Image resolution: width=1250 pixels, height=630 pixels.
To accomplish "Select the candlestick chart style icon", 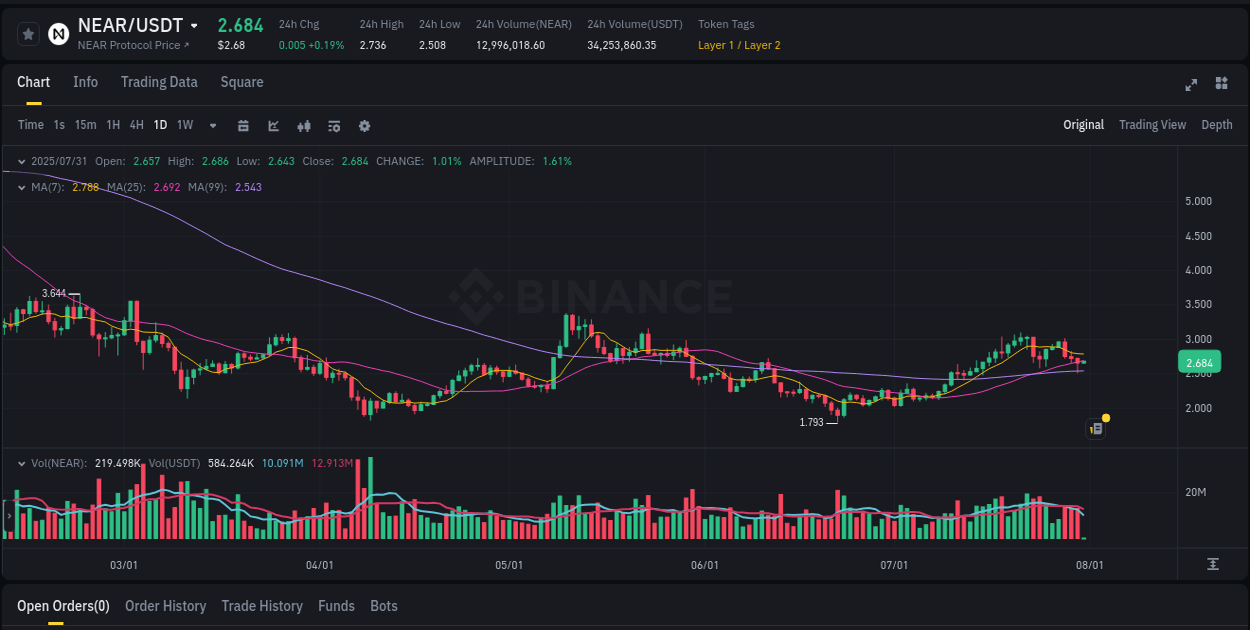I will [303, 125].
